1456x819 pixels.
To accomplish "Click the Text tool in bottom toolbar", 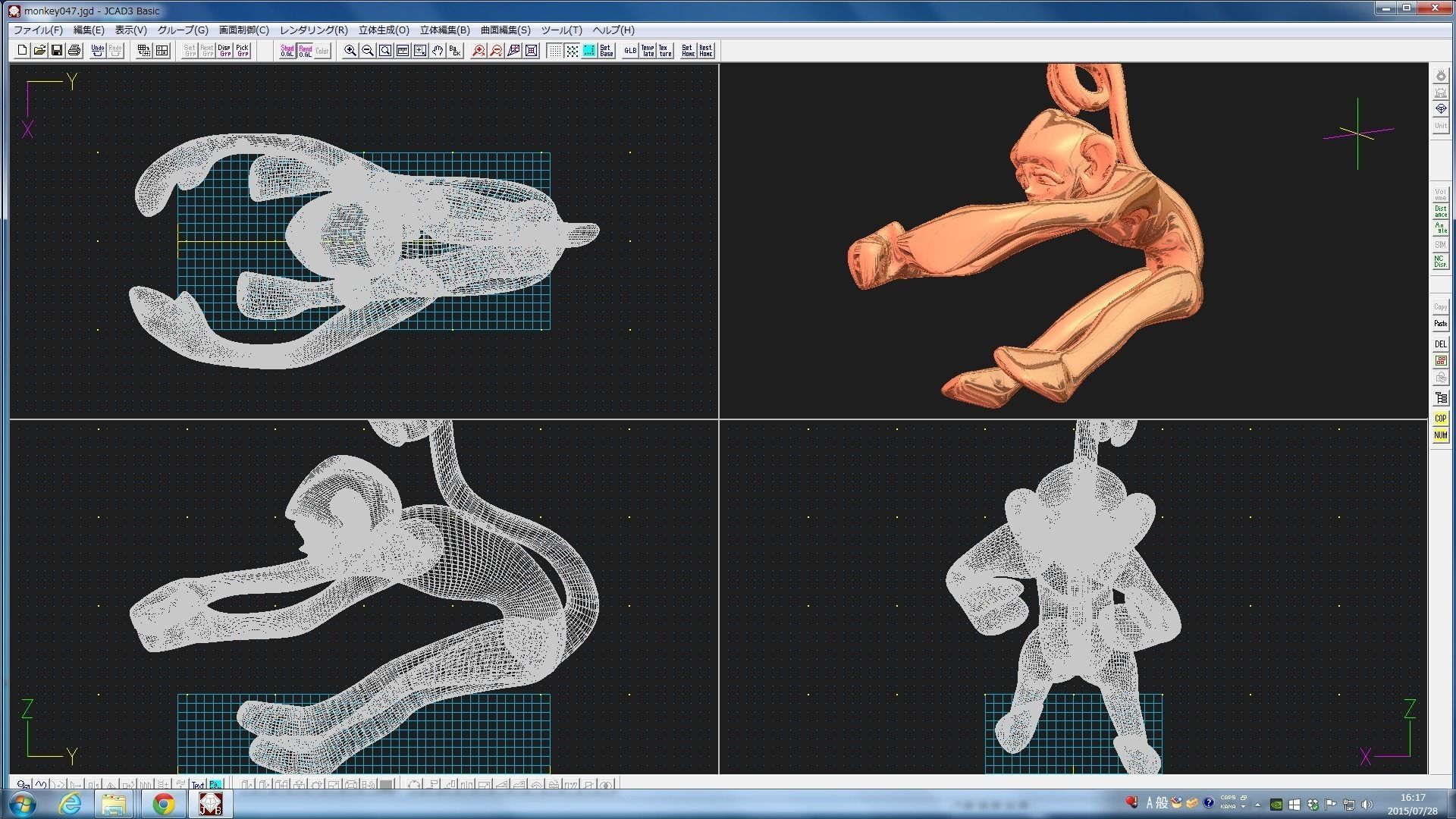I will [x=198, y=784].
